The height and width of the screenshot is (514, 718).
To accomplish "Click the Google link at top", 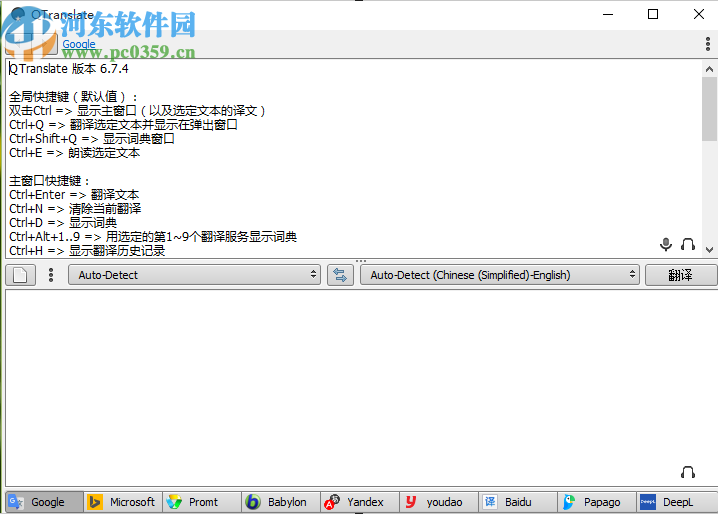I will [79, 44].
